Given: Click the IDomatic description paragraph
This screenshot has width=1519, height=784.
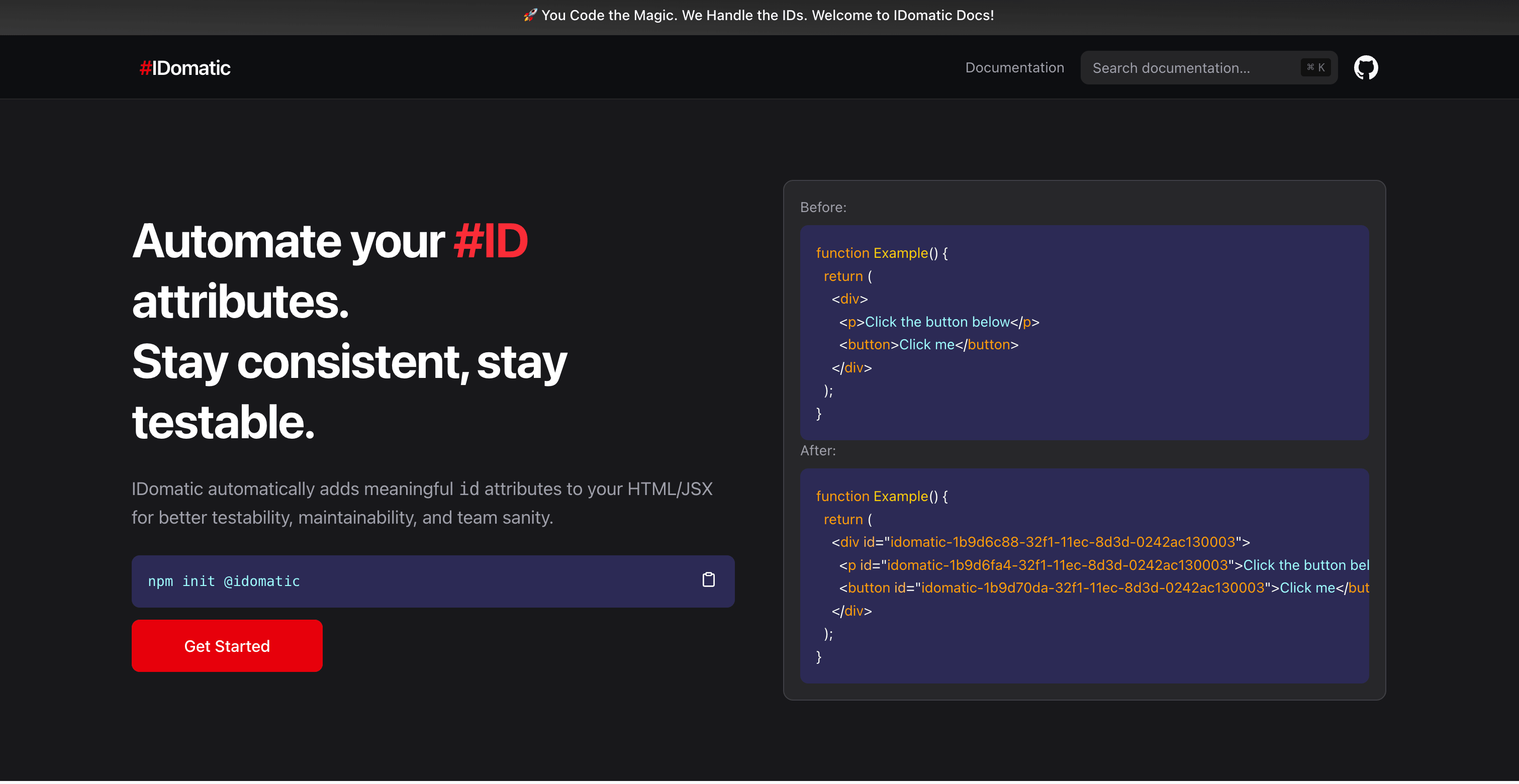Looking at the screenshot, I should pyautogui.click(x=422, y=504).
